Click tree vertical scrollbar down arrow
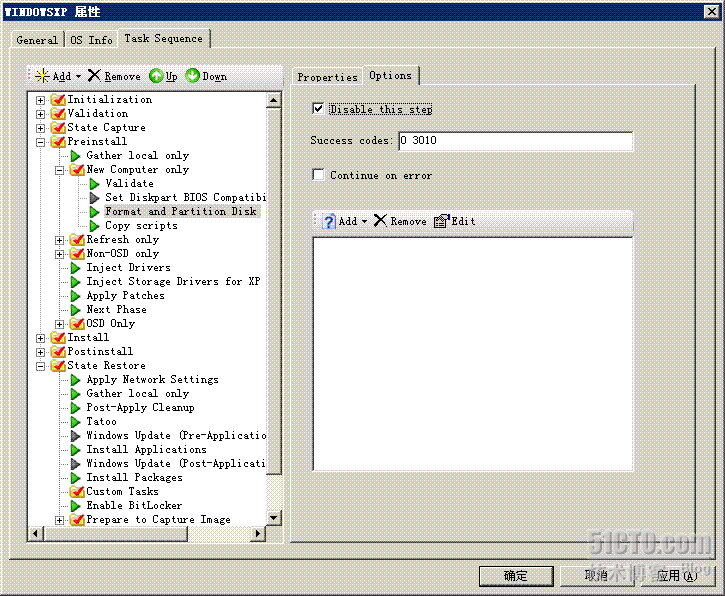725x596 pixels. pos(273,518)
